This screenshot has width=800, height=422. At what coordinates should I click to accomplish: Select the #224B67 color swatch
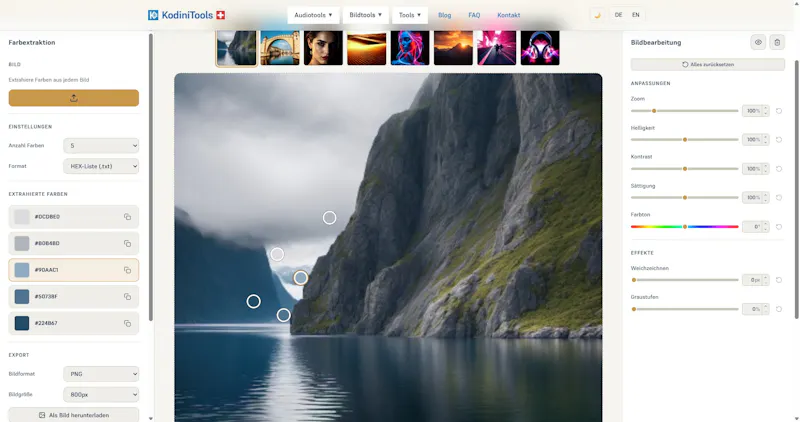22,323
